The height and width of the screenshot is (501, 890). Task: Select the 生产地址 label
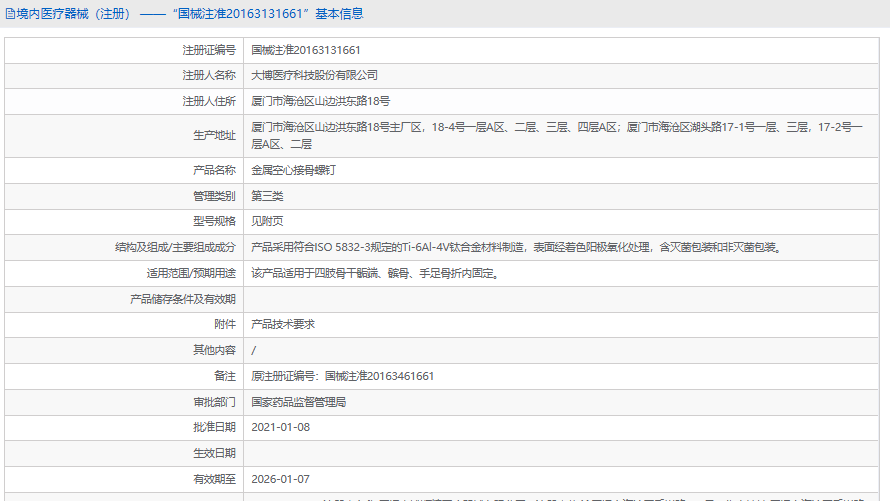(x=214, y=136)
